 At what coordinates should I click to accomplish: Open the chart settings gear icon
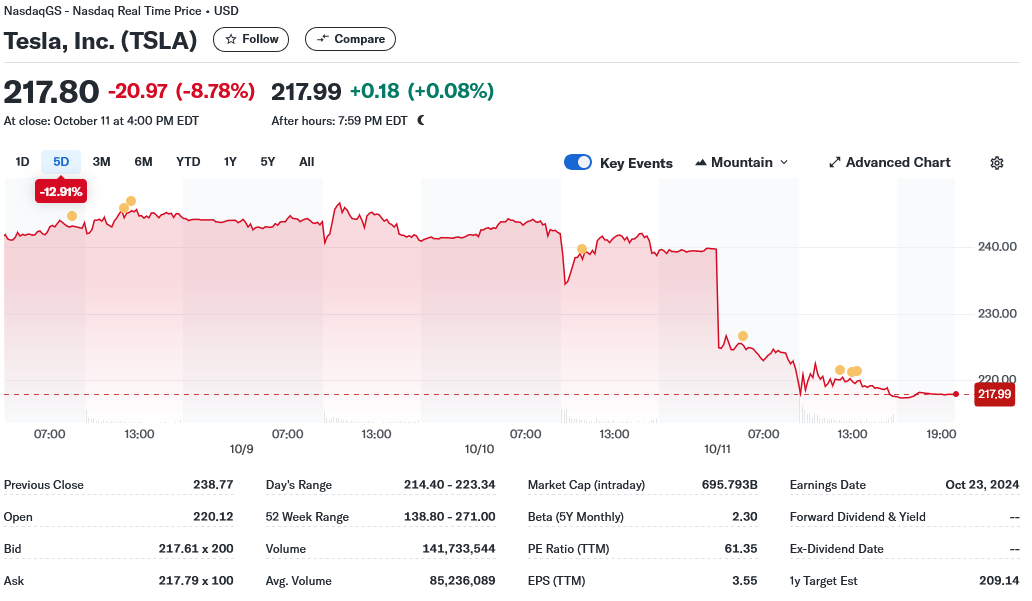tap(996, 163)
